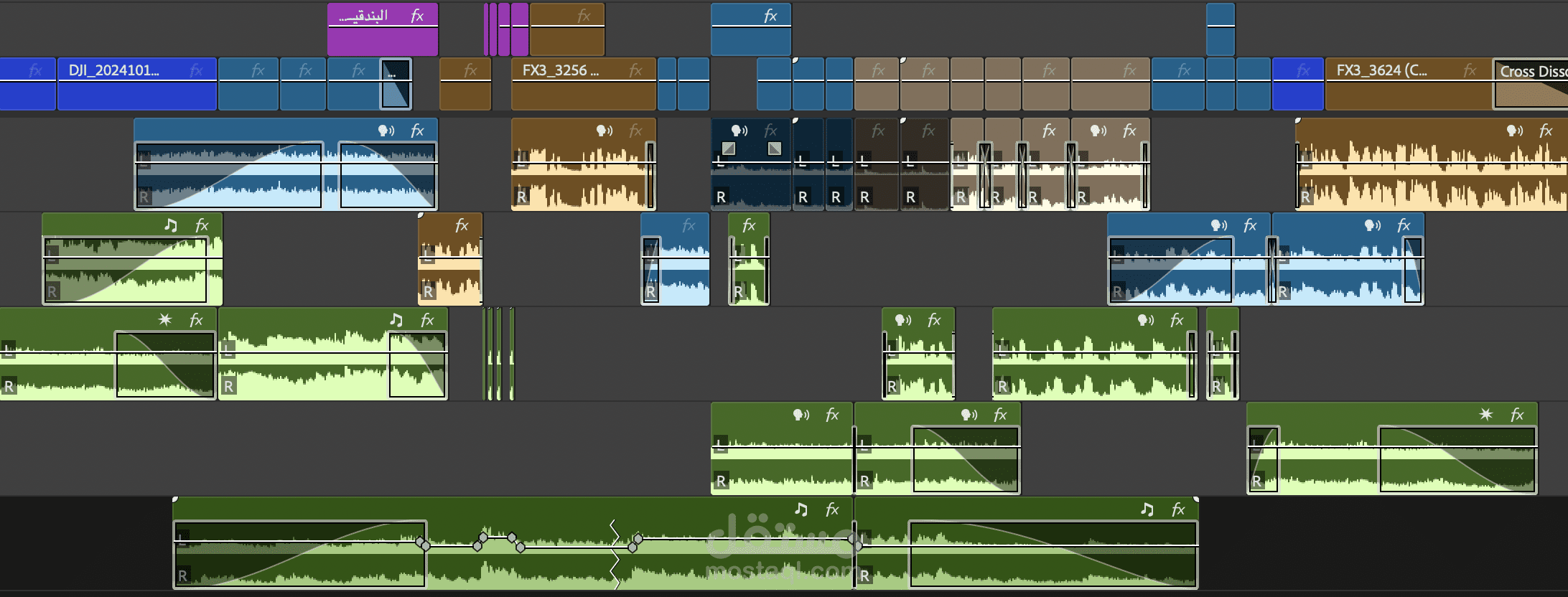Image resolution: width=1568 pixels, height=597 pixels.
Task: Click the music note on the long keyframed bottom music clip
Action: 801,509
